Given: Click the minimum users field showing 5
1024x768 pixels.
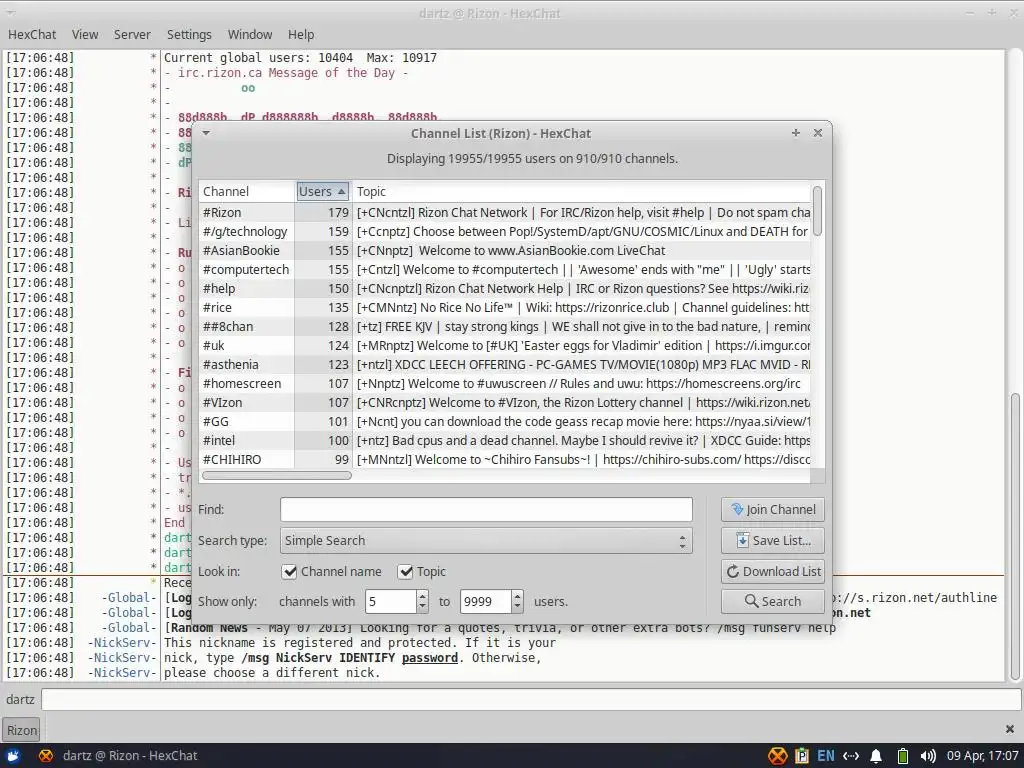Looking at the screenshot, I should (390, 601).
